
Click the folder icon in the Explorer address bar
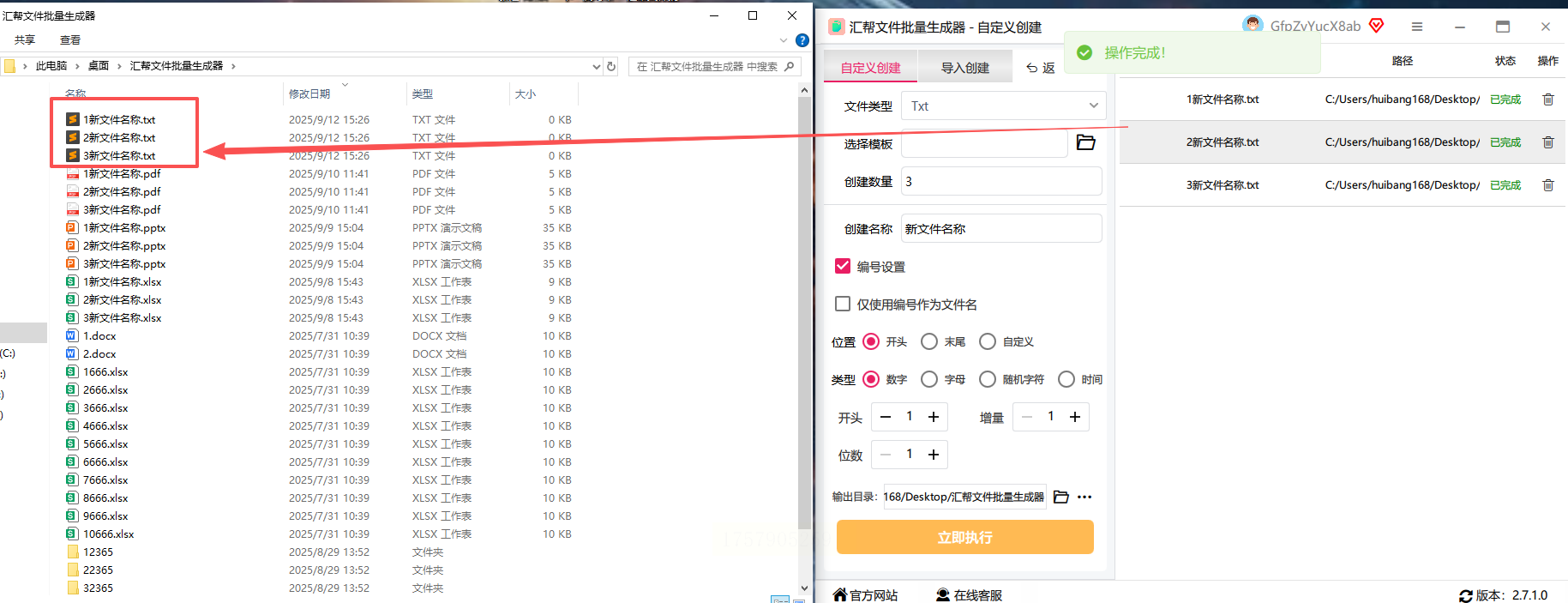pos(9,65)
